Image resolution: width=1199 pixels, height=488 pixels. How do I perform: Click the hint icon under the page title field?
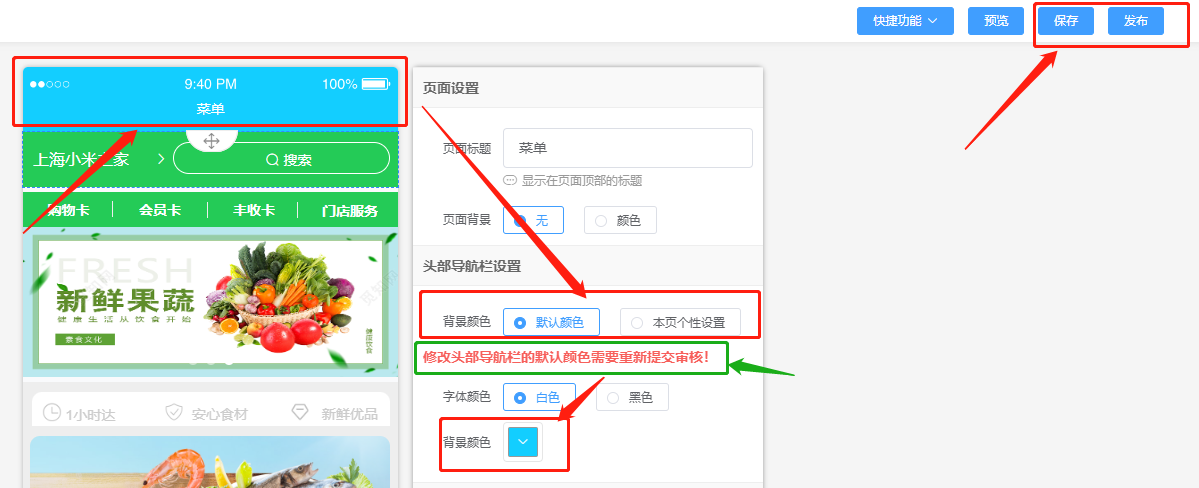pyautogui.click(x=510, y=181)
